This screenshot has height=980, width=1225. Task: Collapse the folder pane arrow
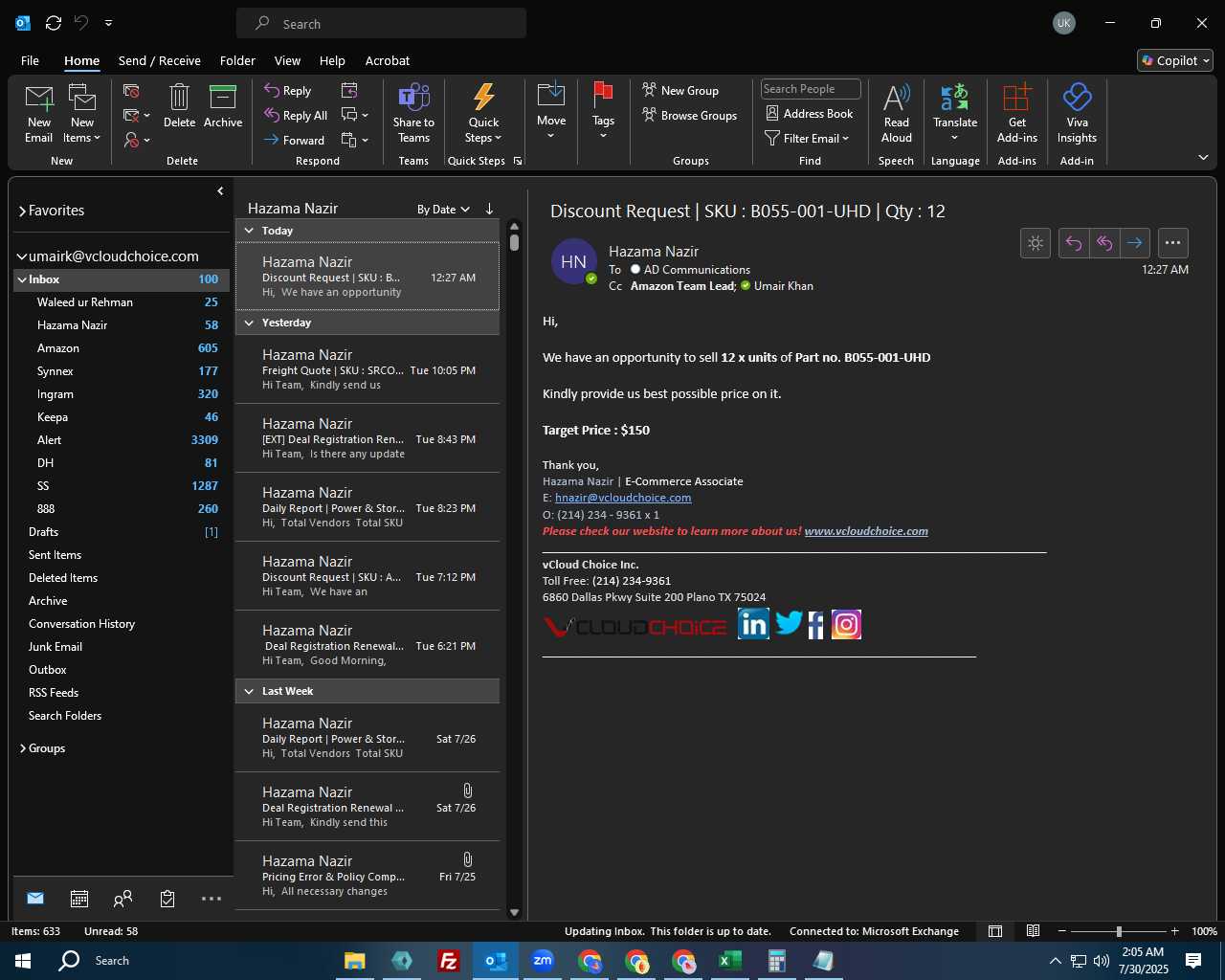click(x=220, y=191)
